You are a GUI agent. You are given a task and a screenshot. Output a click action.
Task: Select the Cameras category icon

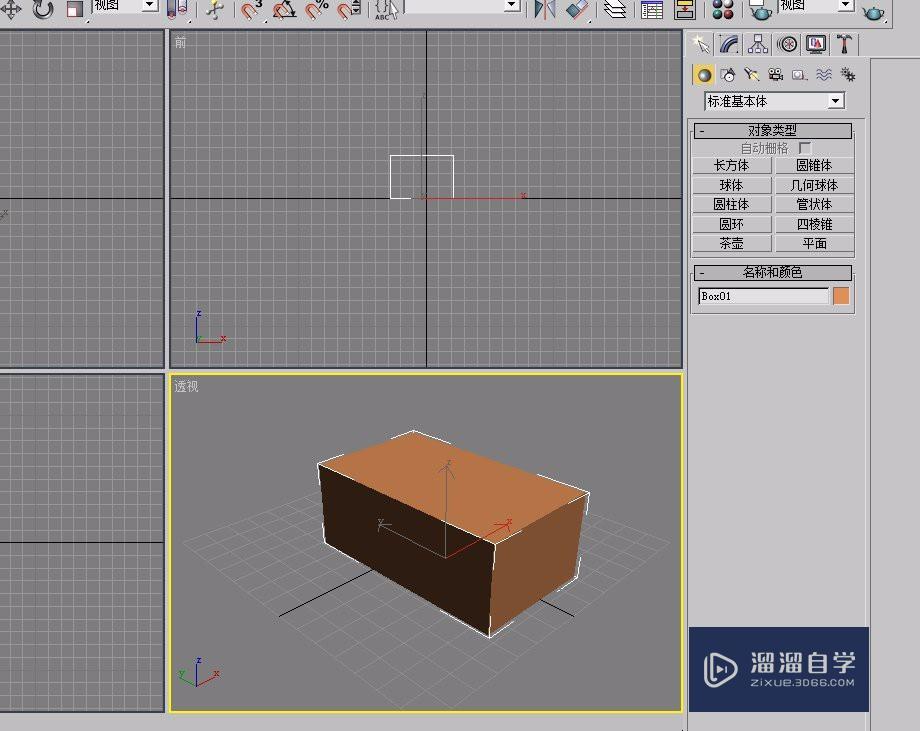pyautogui.click(x=775, y=75)
